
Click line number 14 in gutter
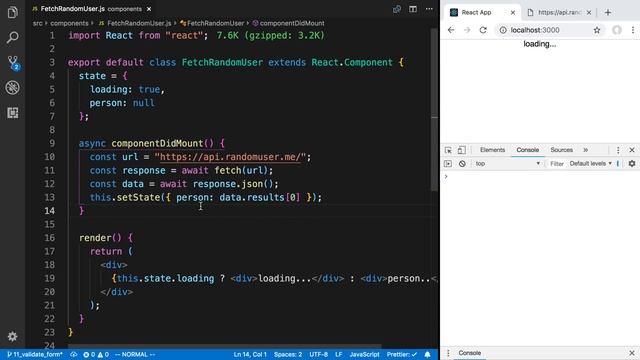click(49, 211)
